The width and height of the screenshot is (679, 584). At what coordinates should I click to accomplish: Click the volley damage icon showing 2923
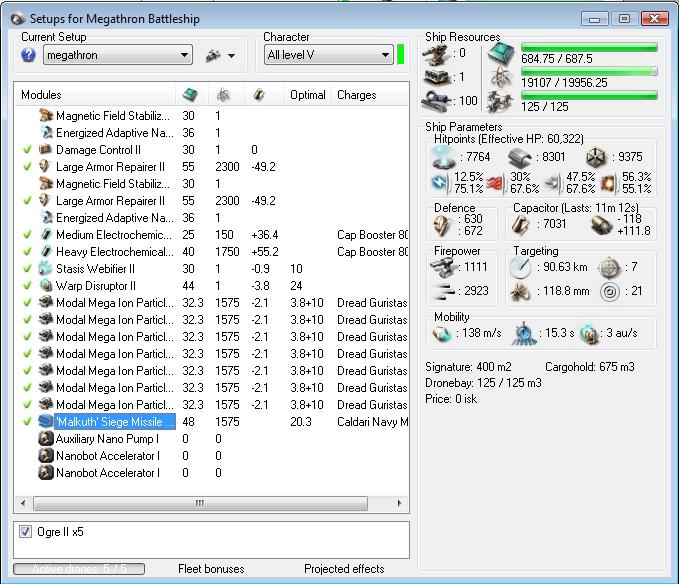pyautogui.click(x=443, y=291)
